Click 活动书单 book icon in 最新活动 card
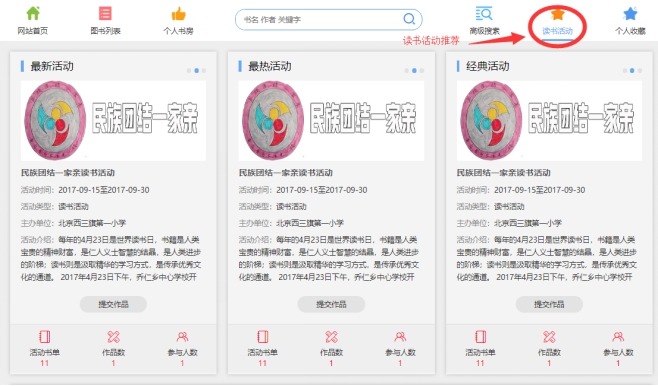The height and width of the screenshot is (386, 658). pos(44,336)
